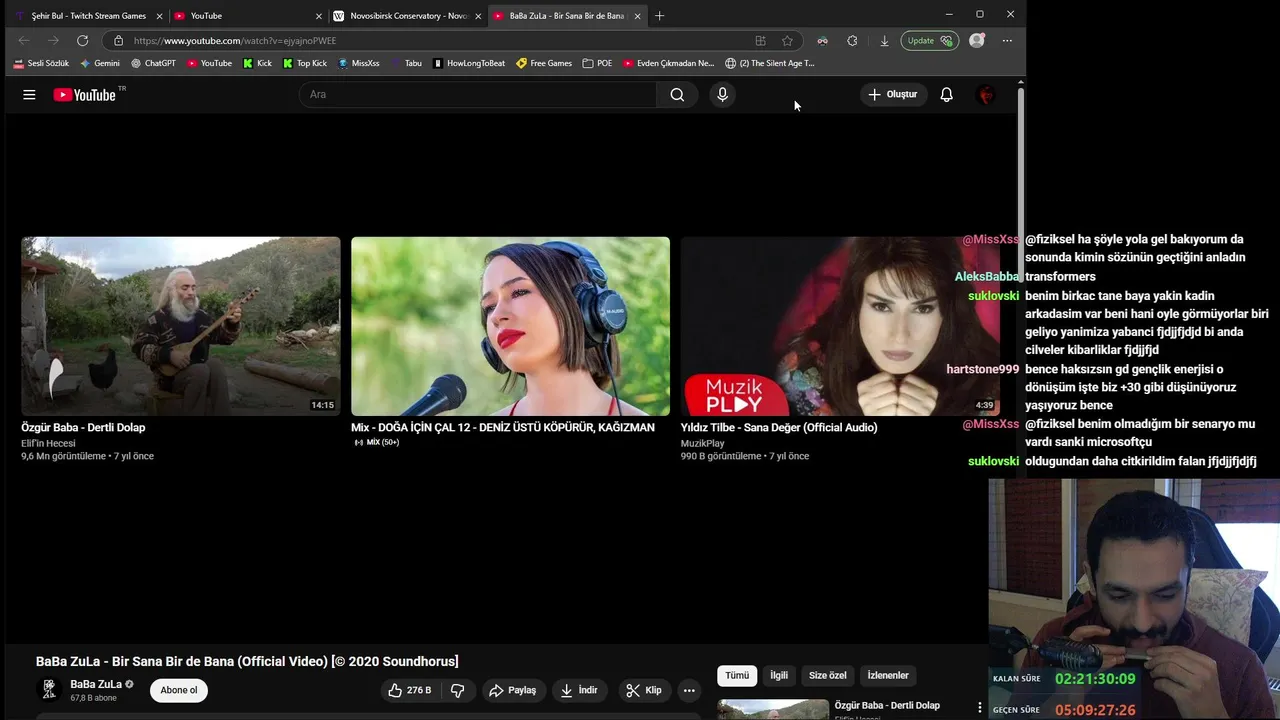Open the split-screen icon in the address bar
Screen dimensions: 1280x720
tap(760, 41)
